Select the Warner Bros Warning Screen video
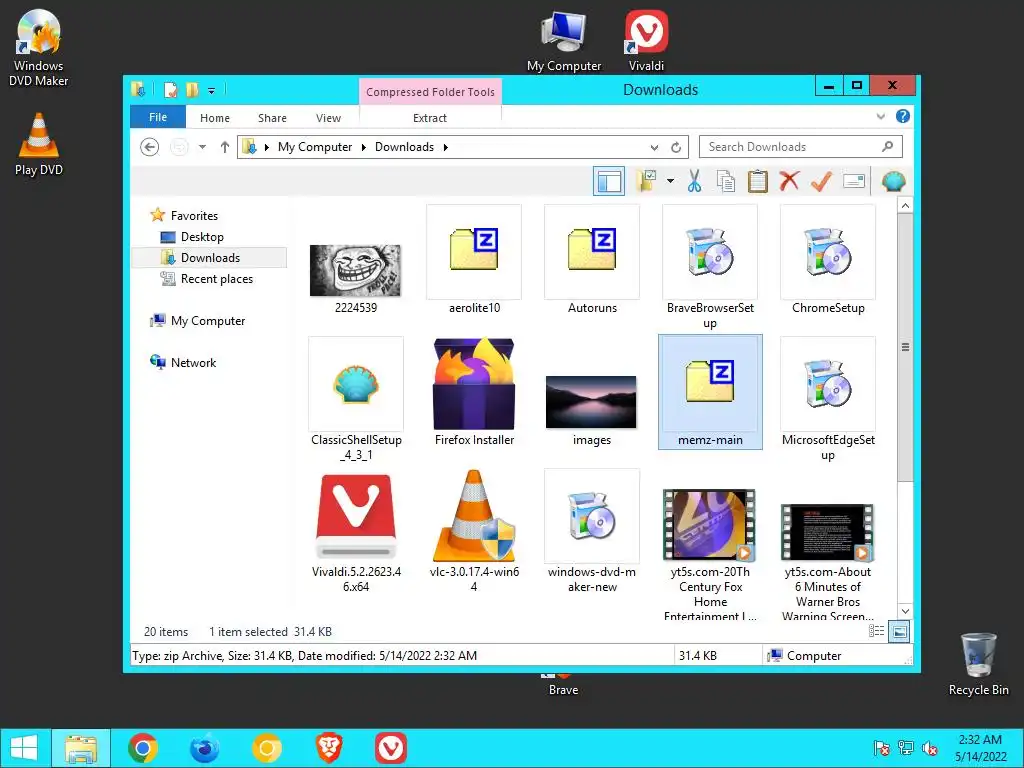This screenshot has width=1024, height=768. (x=828, y=562)
